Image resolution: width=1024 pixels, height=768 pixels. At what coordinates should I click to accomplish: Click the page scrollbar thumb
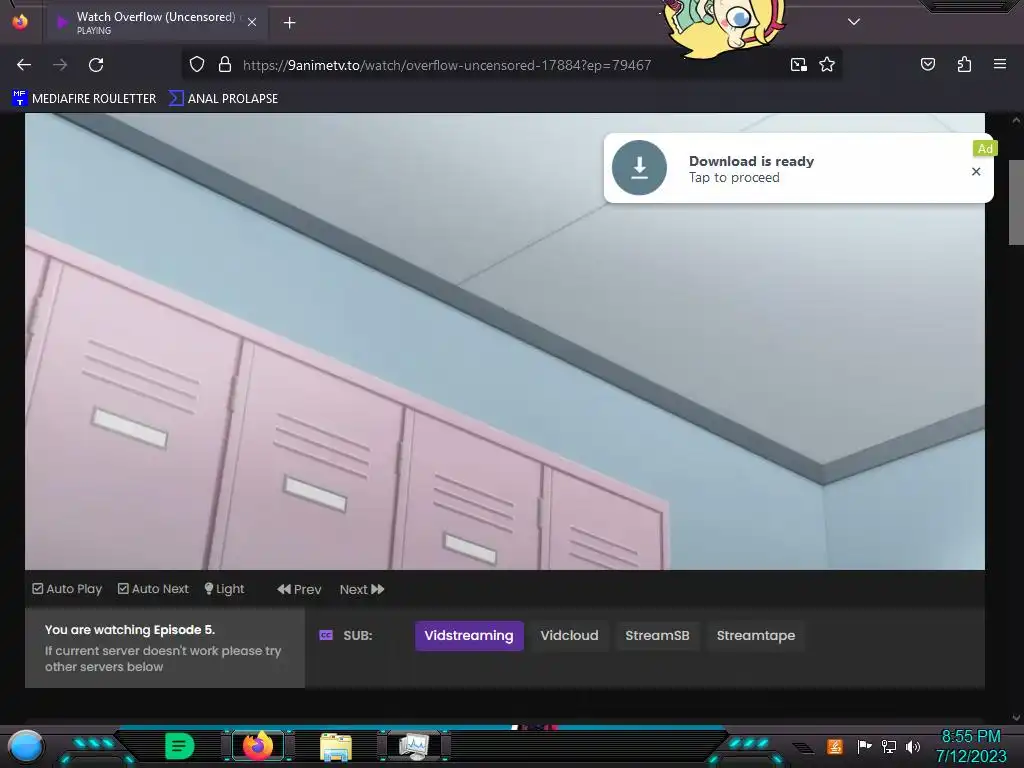[x=1016, y=202]
